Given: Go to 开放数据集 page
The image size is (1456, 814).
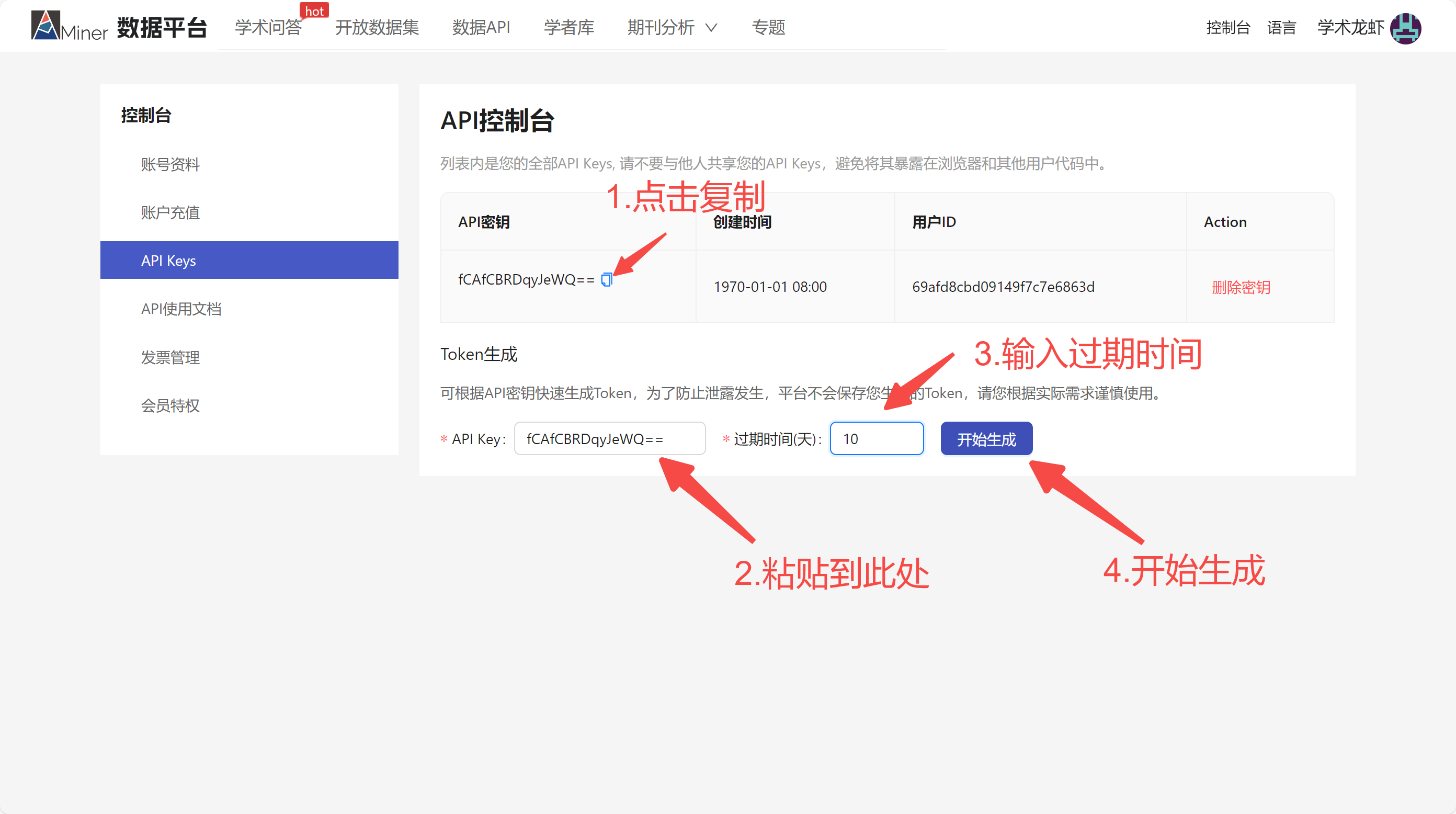Looking at the screenshot, I should click(377, 27).
